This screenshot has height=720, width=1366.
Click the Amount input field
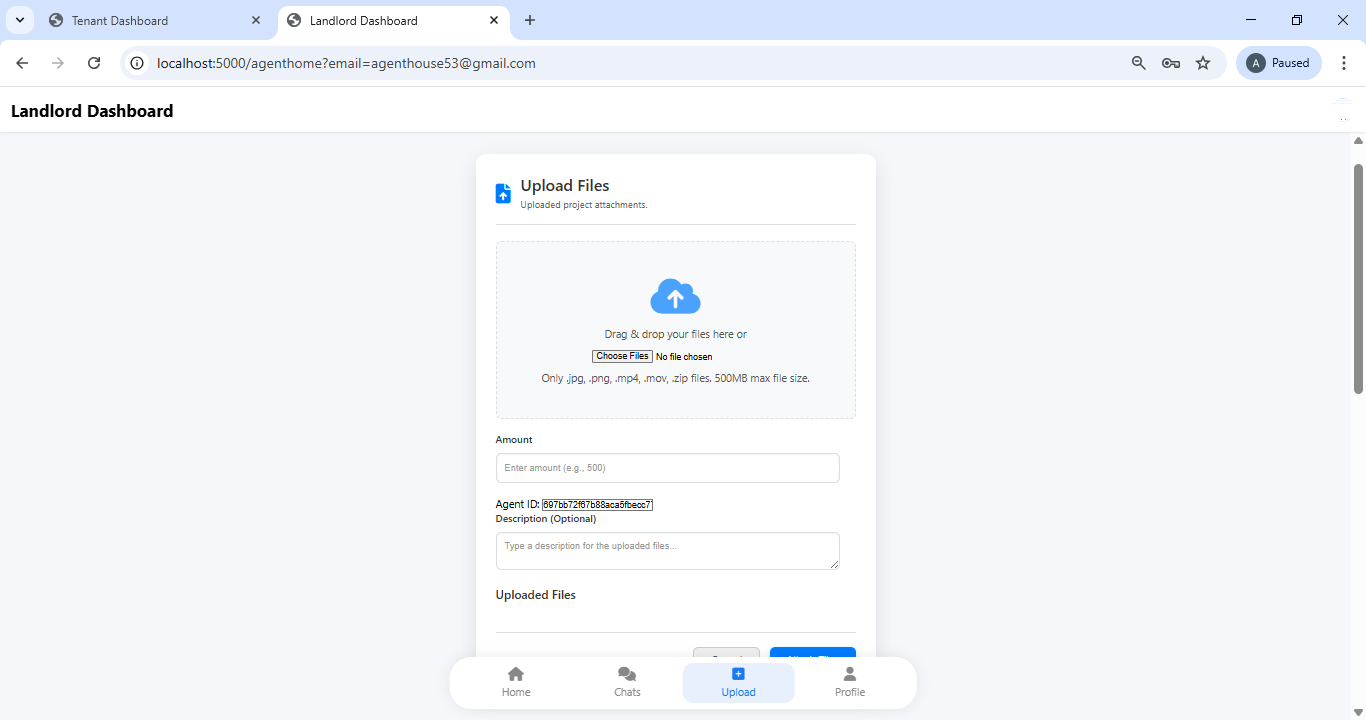pos(667,467)
